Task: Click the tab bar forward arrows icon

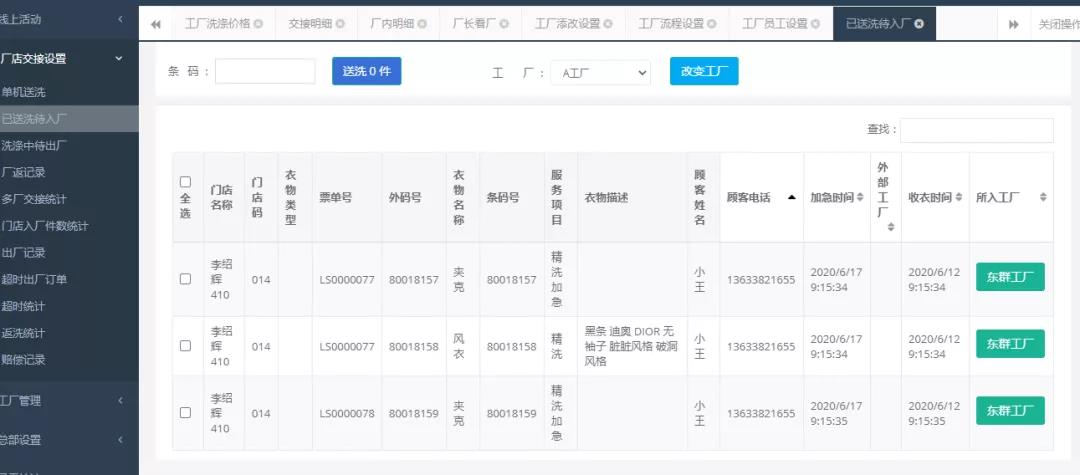Action: [x=1013, y=24]
